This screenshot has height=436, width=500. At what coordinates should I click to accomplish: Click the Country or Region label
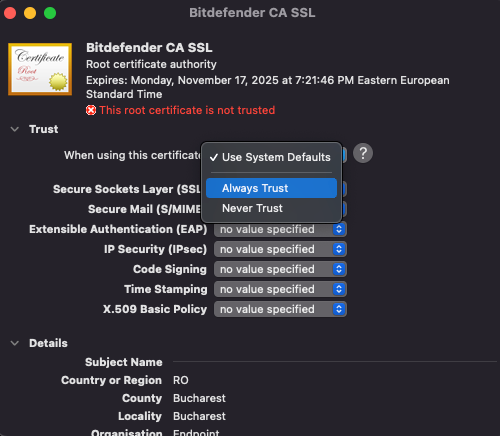point(111,380)
